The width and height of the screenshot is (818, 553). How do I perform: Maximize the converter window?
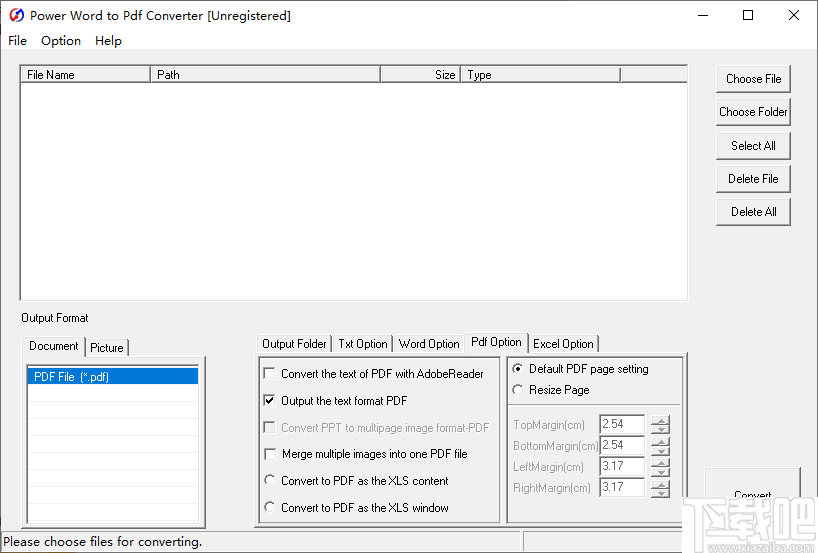click(x=748, y=15)
